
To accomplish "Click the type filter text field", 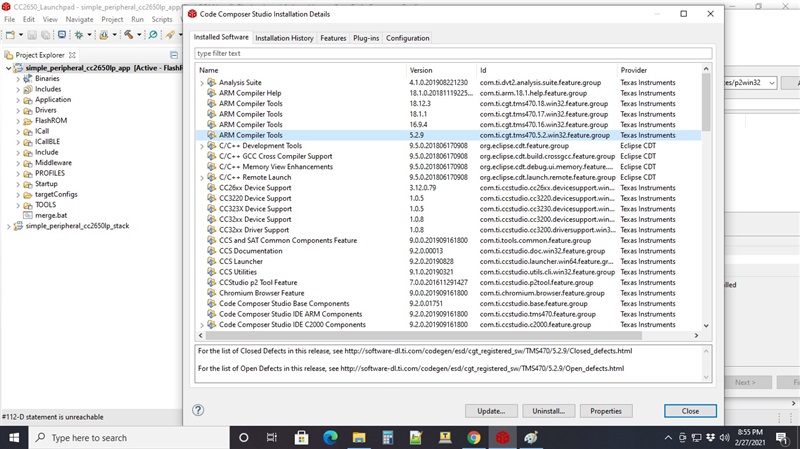I will pyautogui.click(x=453, y=53).
